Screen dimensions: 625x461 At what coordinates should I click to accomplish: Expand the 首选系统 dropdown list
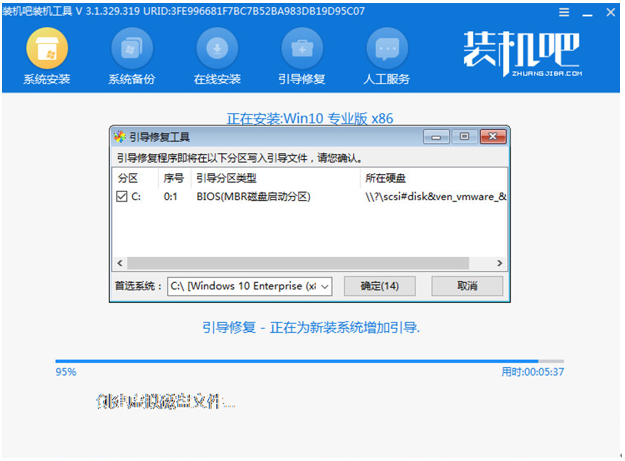[x=324, y=286]
